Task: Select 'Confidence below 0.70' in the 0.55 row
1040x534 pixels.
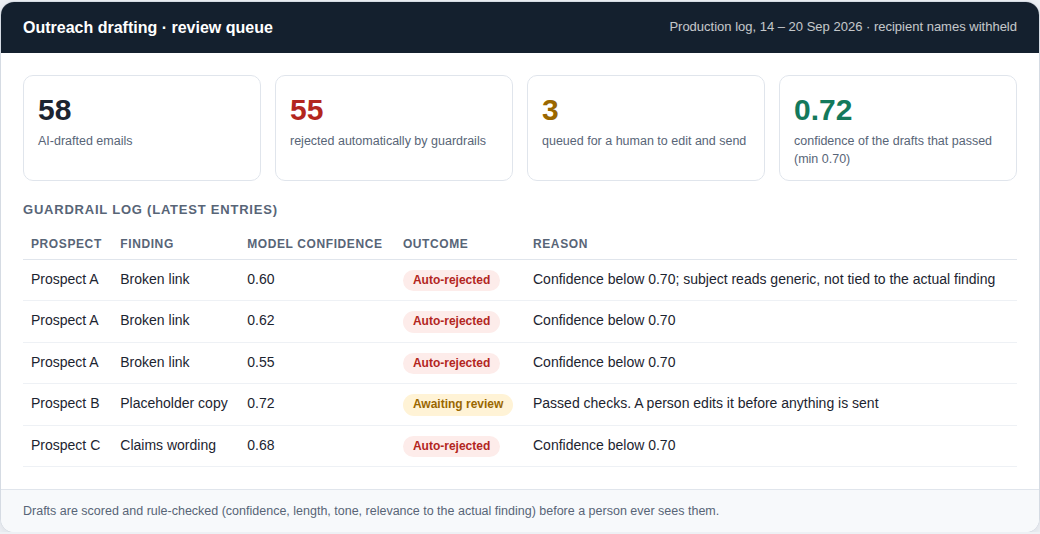Action: [x=604, y=362]
